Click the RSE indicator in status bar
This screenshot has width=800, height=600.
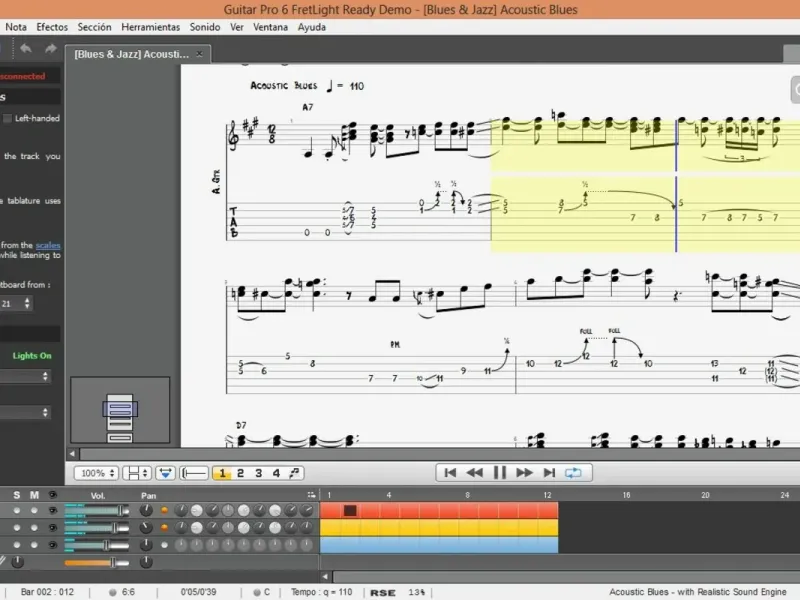[x=383, y=592]
